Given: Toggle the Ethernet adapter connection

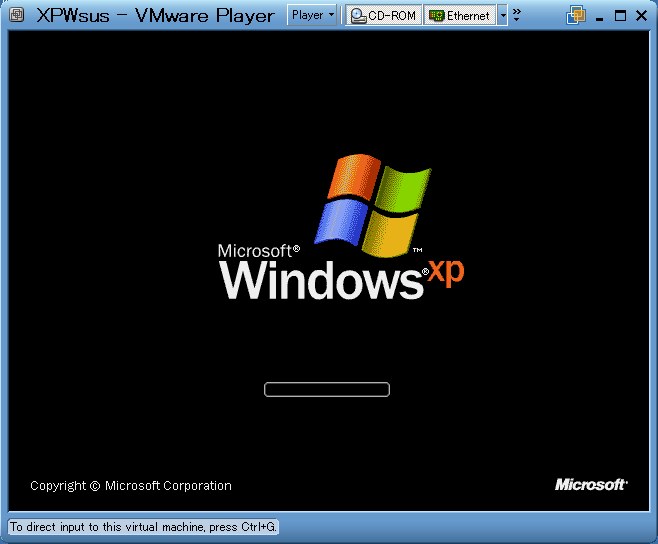Looking at the screenshot, I should tap(459, 16).
